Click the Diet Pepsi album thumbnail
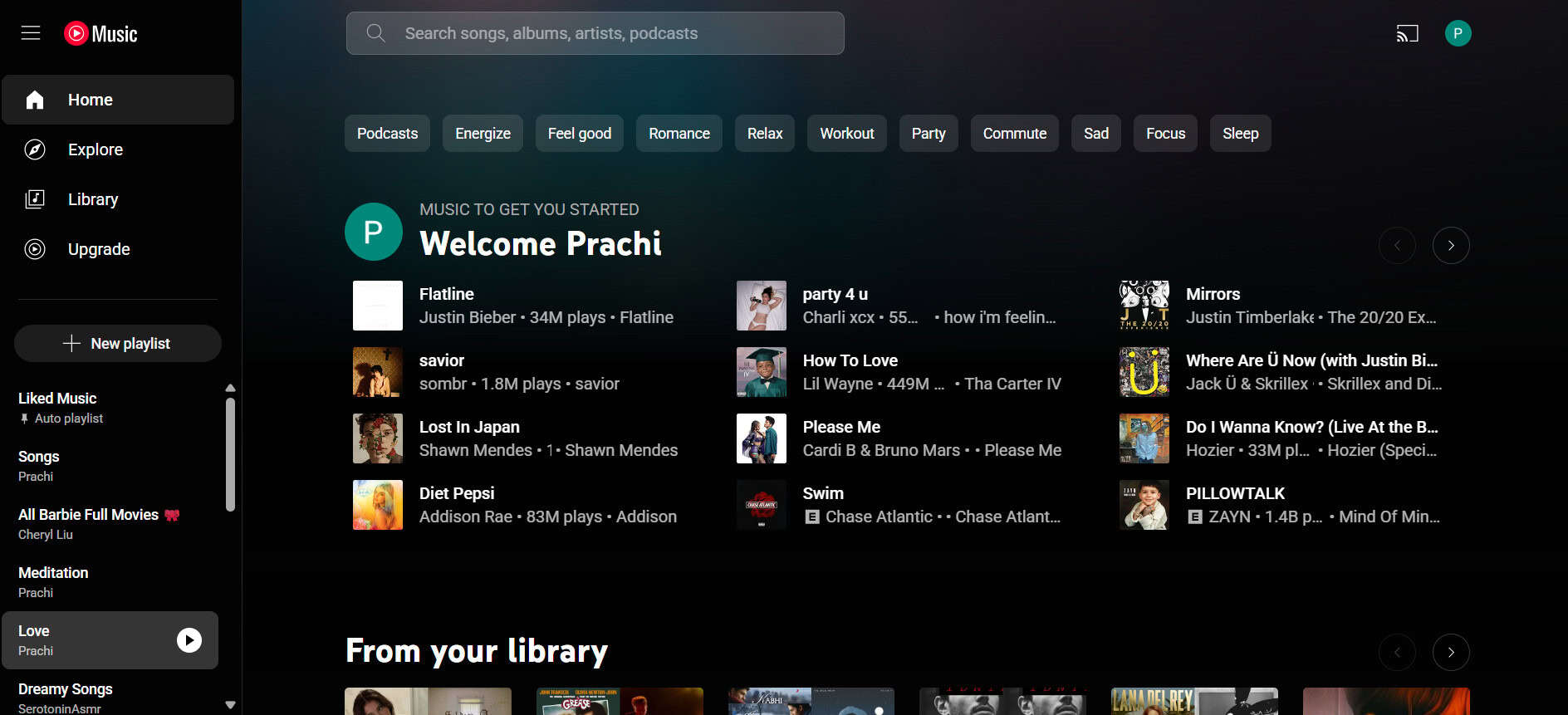Image resolution: width=1568 pixels, height=715 pixels. coord(378,505)
